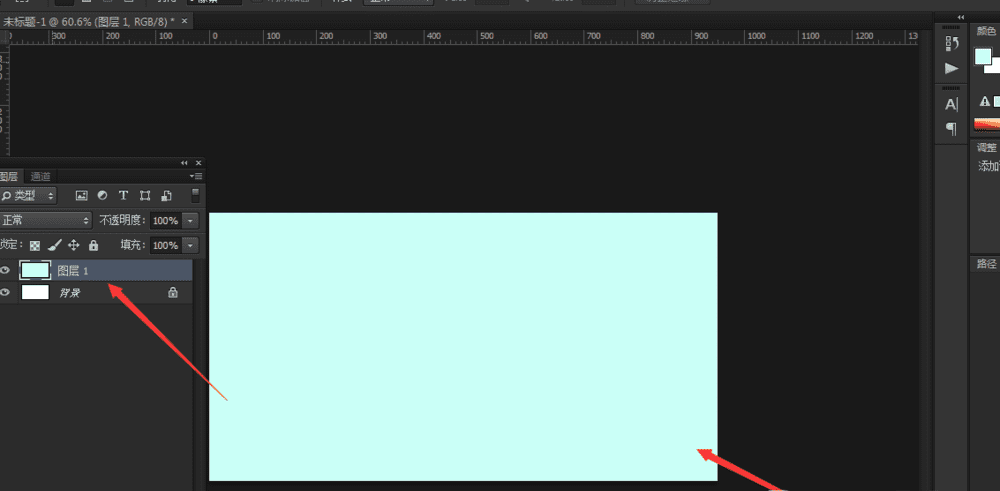Image resolution: width=1000 pixels, height=491 pixels.
Task: Click the light cyan canvas area
Action: [463, 346]
